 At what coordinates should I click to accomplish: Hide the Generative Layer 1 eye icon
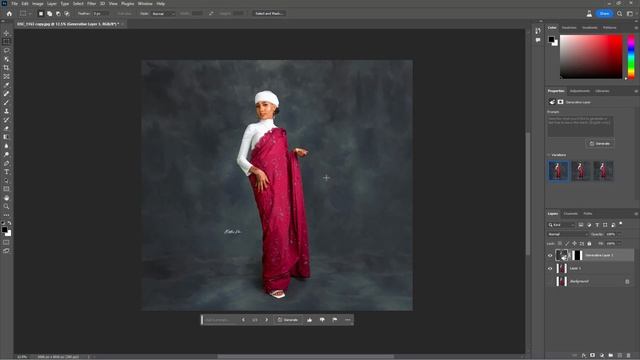[550, 256]
